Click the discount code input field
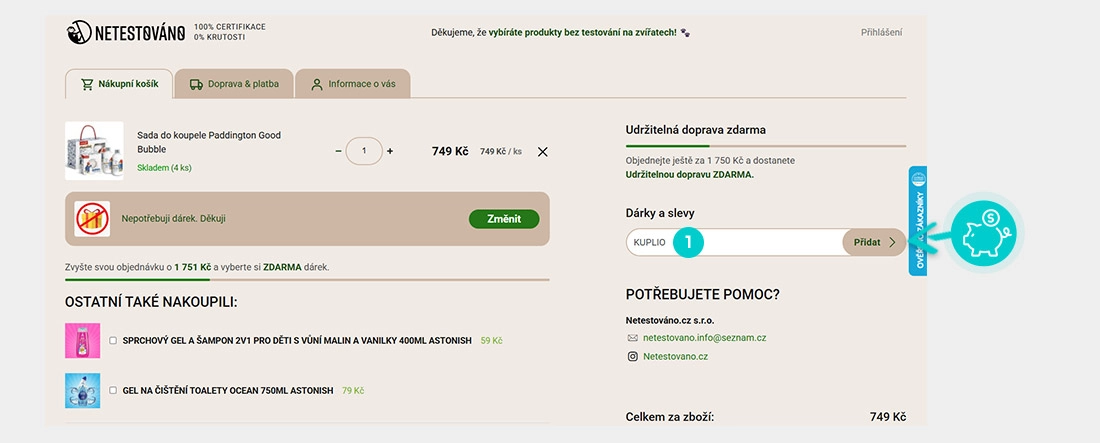Viewport: 1100px width, 443px height. 735,242
